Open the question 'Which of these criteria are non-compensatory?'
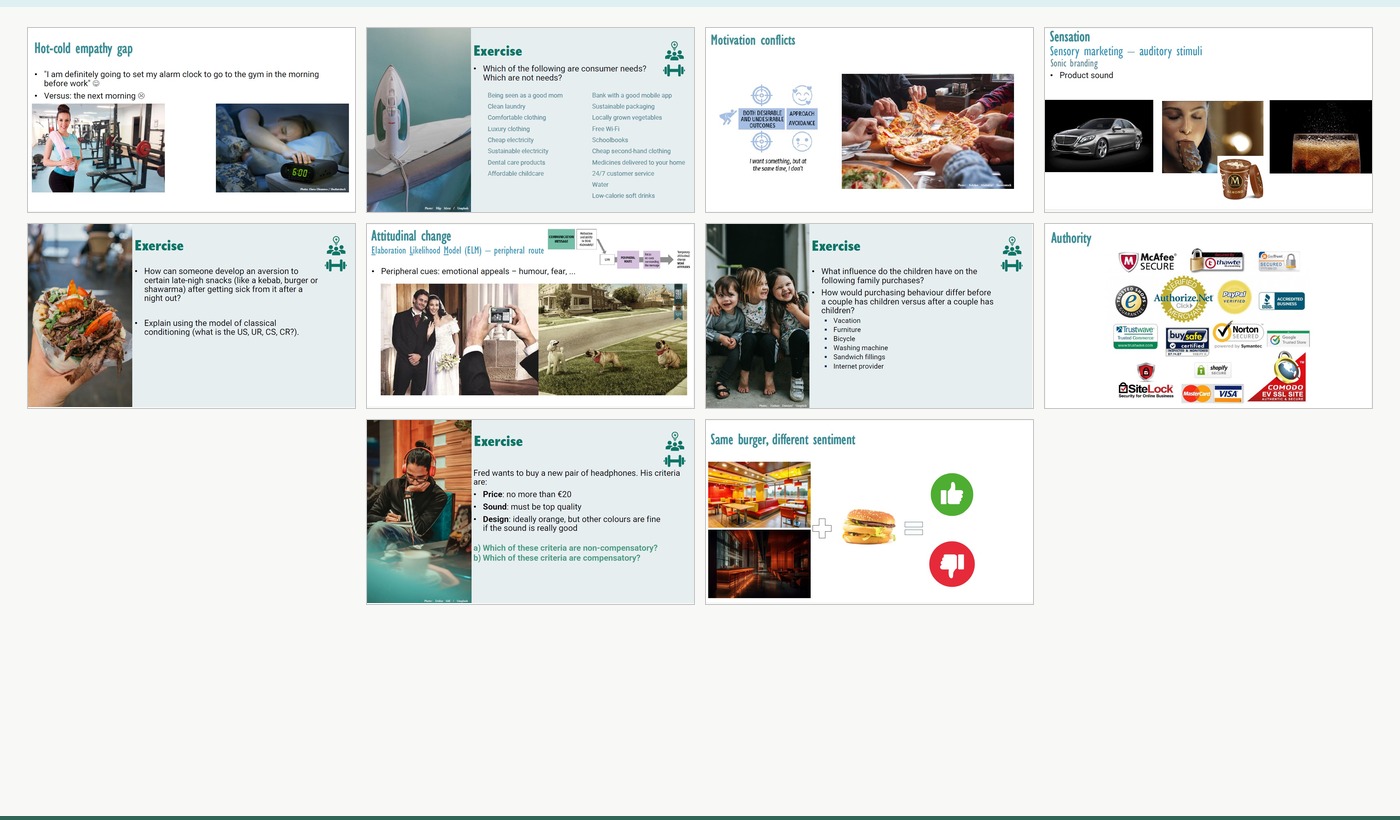The height and width of the screenshot is (820, 1400). (x=566, y=548)
